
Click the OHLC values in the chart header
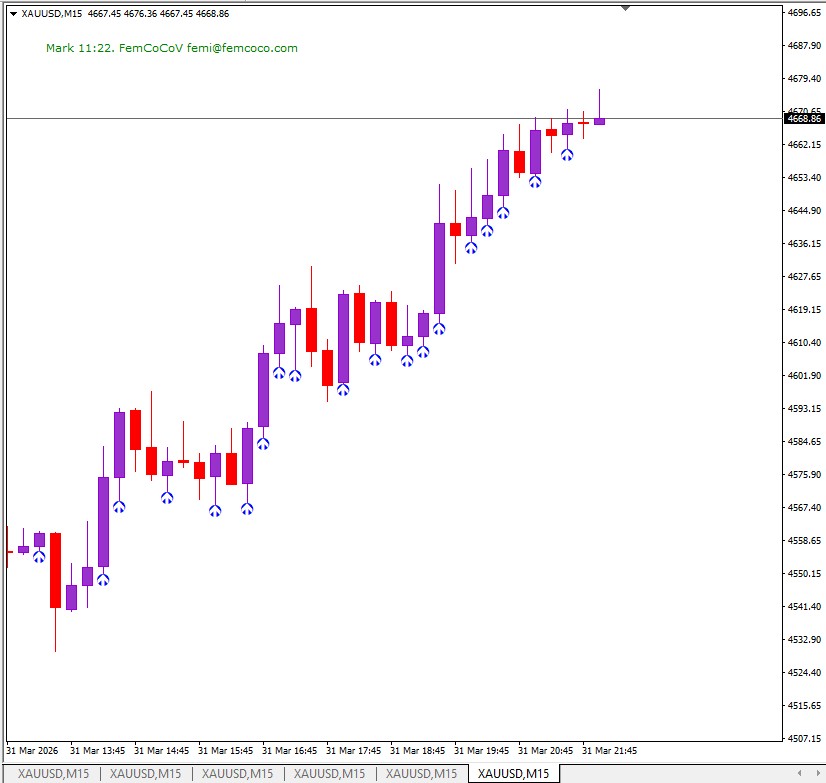click(x=158, y=14)
